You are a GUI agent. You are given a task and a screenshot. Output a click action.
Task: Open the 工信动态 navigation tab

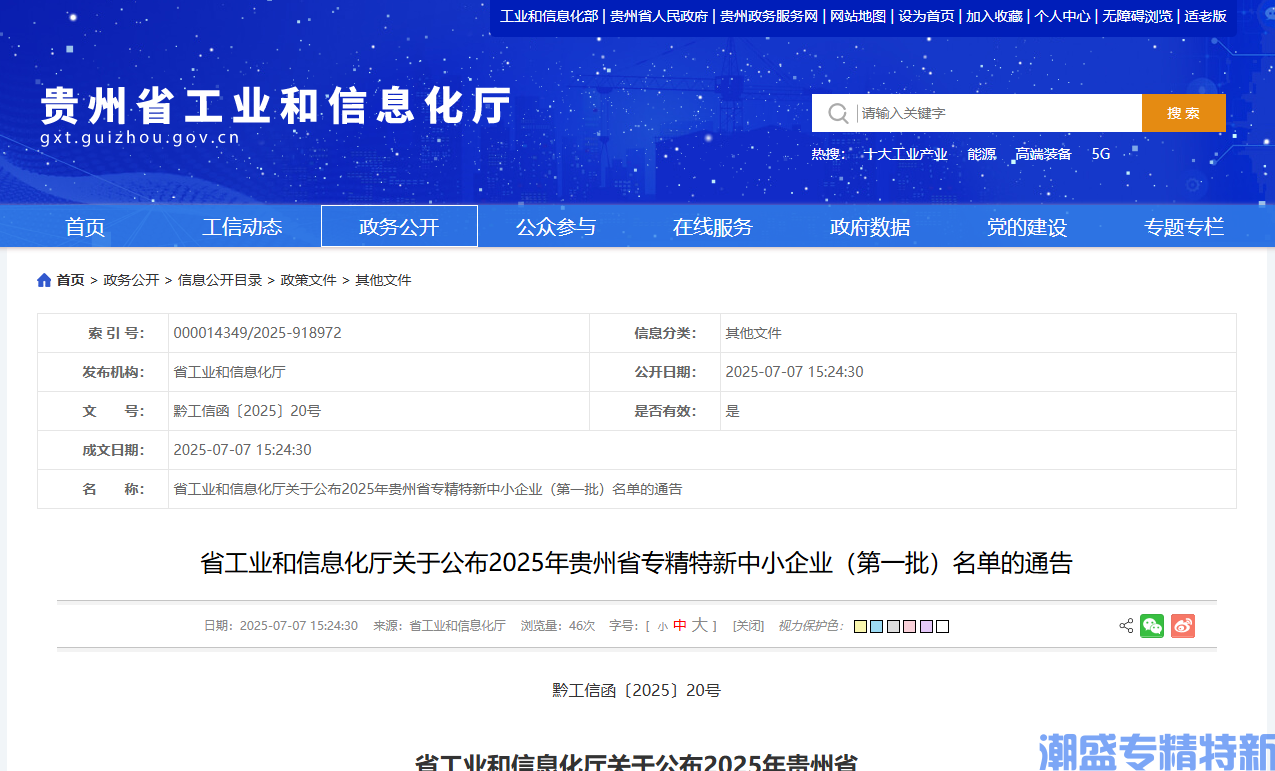[242, 227]
